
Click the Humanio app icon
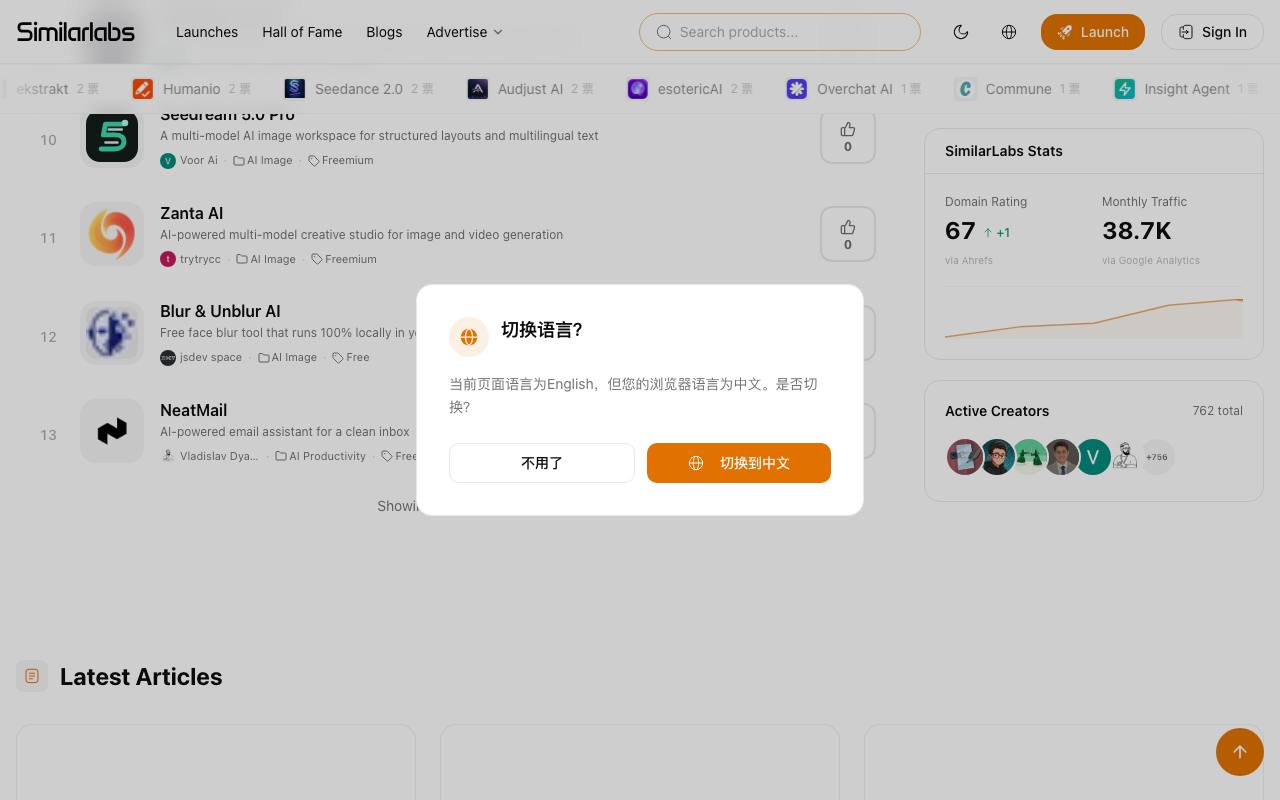pos(143,89)
